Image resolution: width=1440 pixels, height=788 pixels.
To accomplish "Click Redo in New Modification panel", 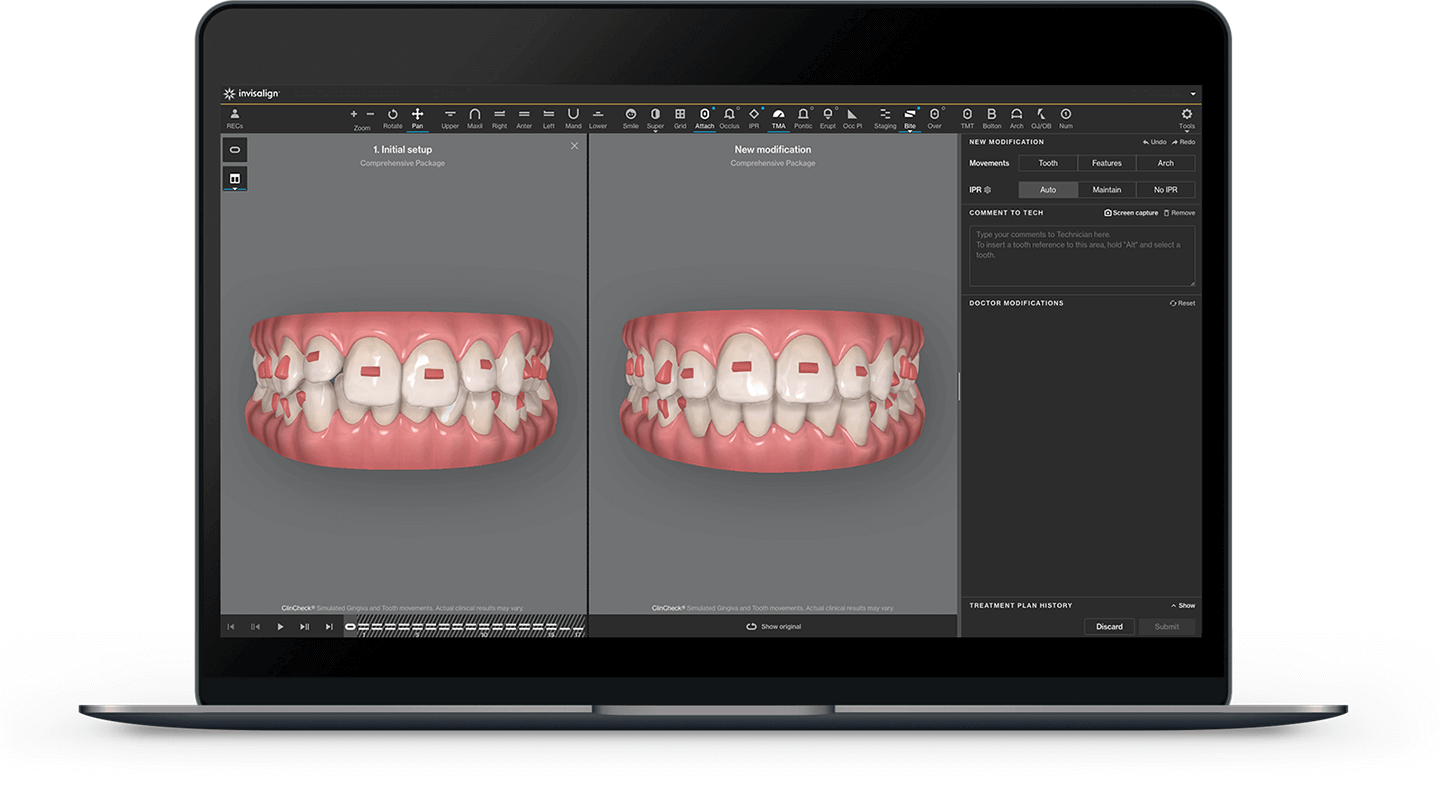I will coord(1183,142).
